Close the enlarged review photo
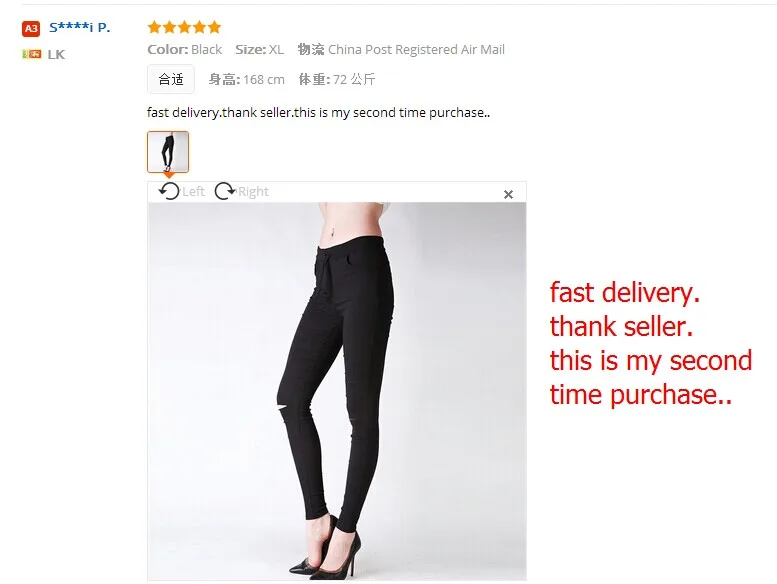Screen dimensions: 777x584 [x=508, y=194]
